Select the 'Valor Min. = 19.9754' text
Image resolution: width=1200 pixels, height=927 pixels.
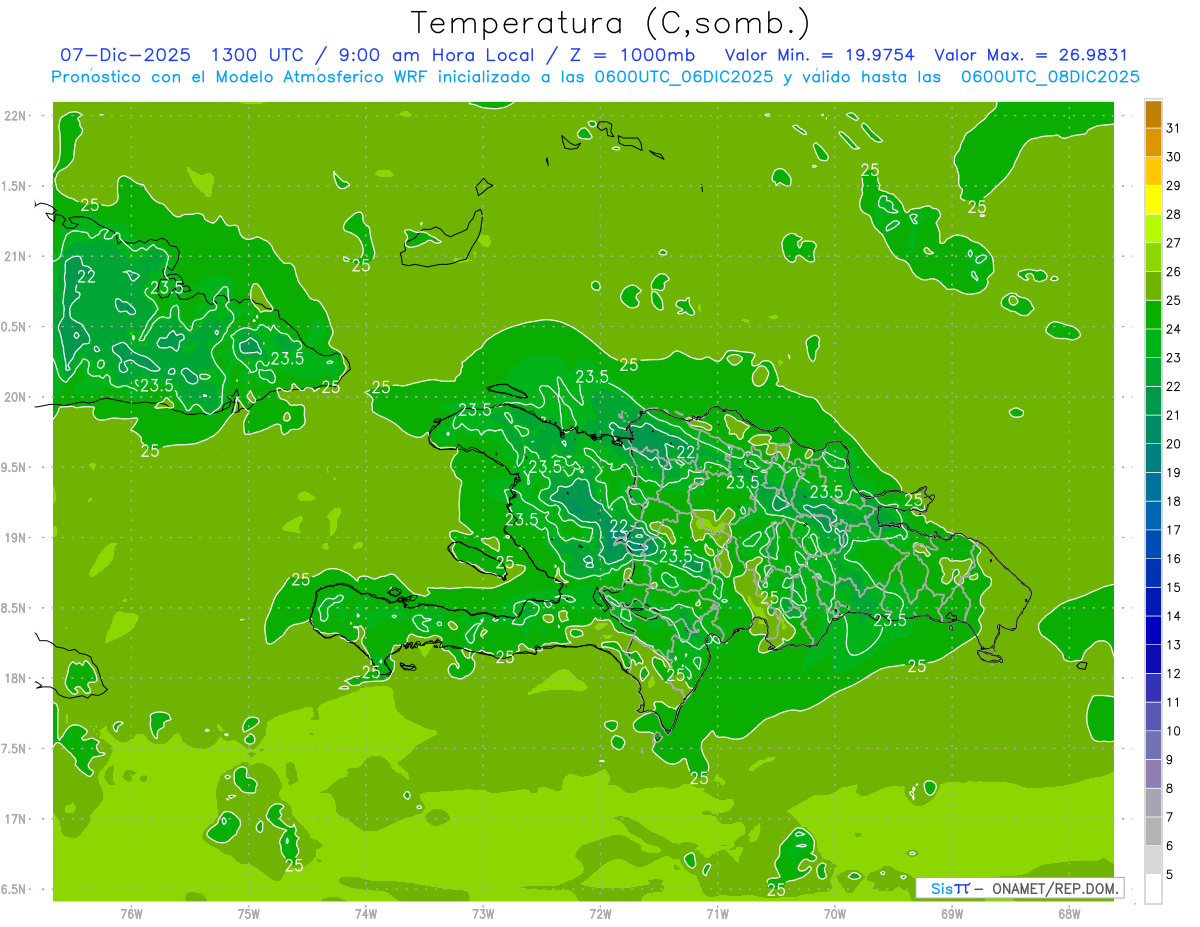[x=820, y=55]
